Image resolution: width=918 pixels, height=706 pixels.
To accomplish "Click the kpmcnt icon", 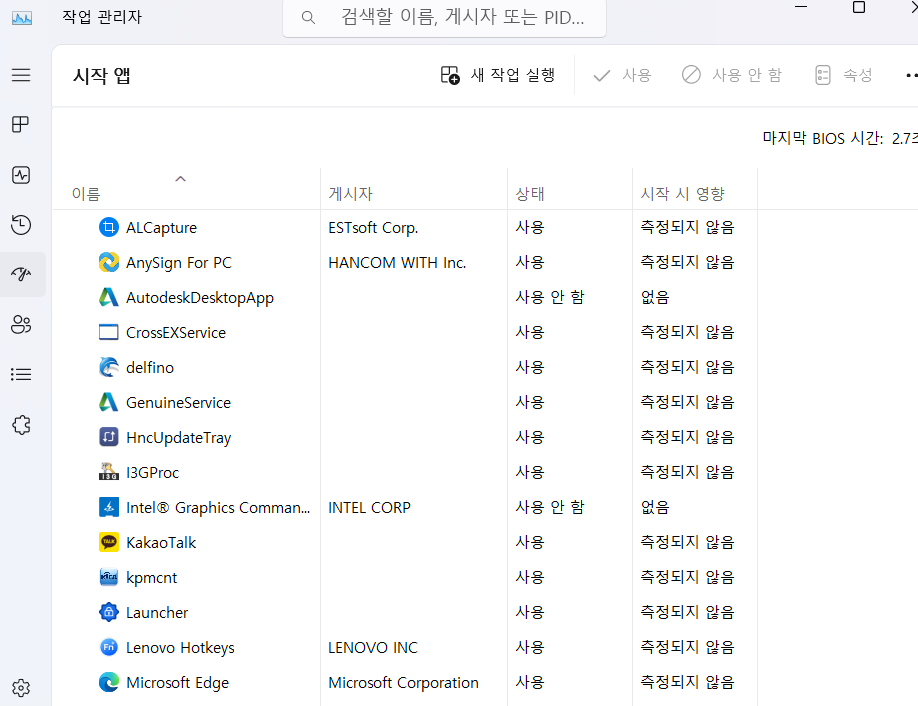I will coord(109,577).
